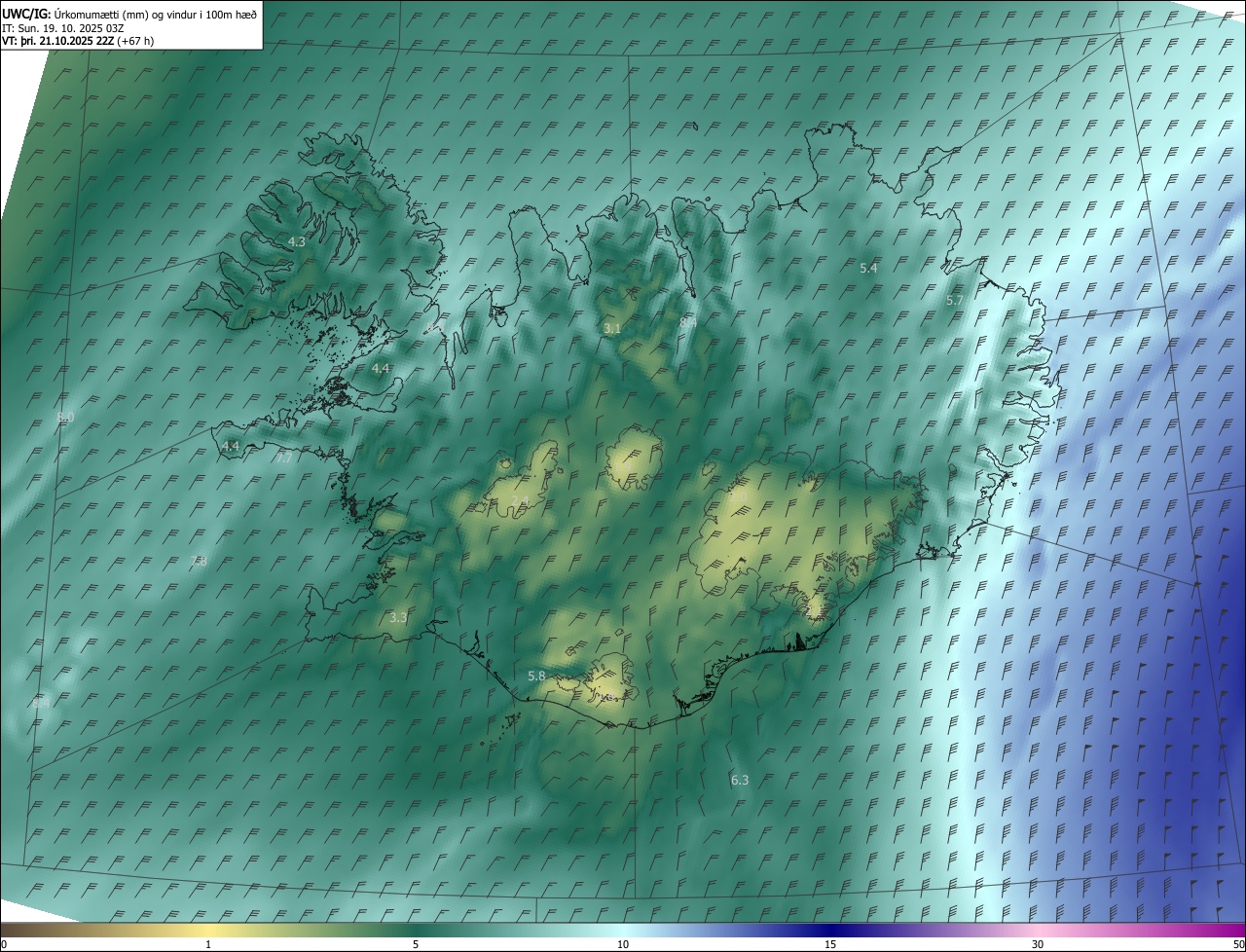1246x952 pixels.
Task: Select the 6.3 value over the sea
Action: (740, 780)
